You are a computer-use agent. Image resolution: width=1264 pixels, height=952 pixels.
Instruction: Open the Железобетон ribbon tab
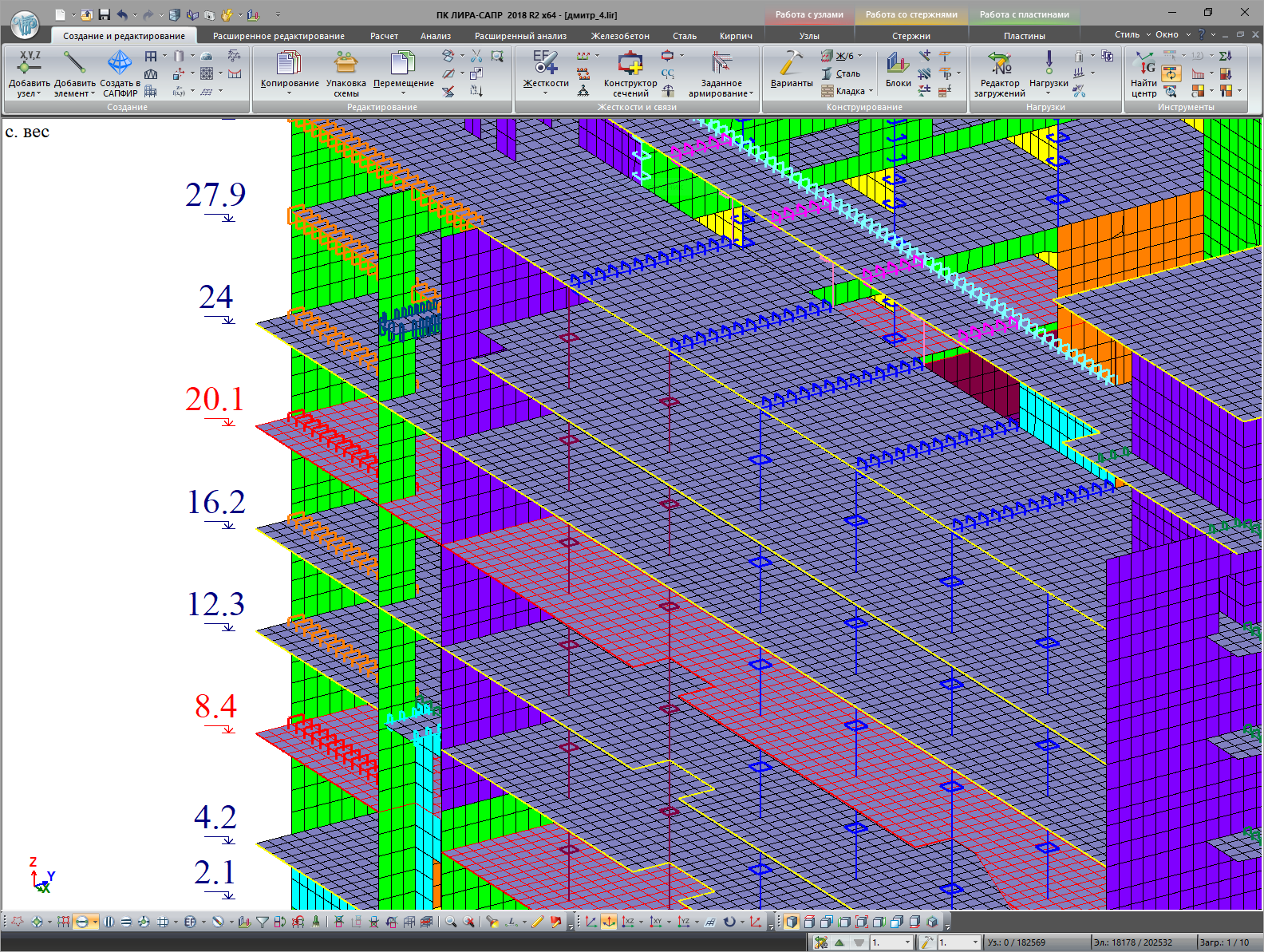[x=619, y=36]
